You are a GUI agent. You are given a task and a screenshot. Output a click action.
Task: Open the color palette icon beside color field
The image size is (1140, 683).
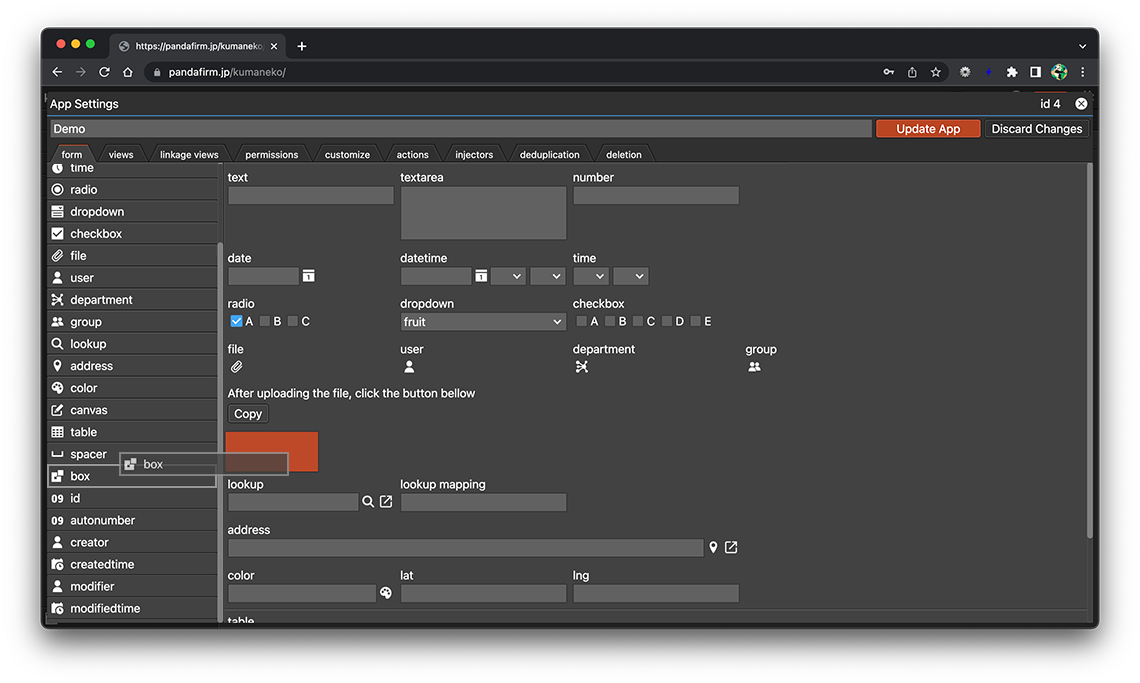386,594
